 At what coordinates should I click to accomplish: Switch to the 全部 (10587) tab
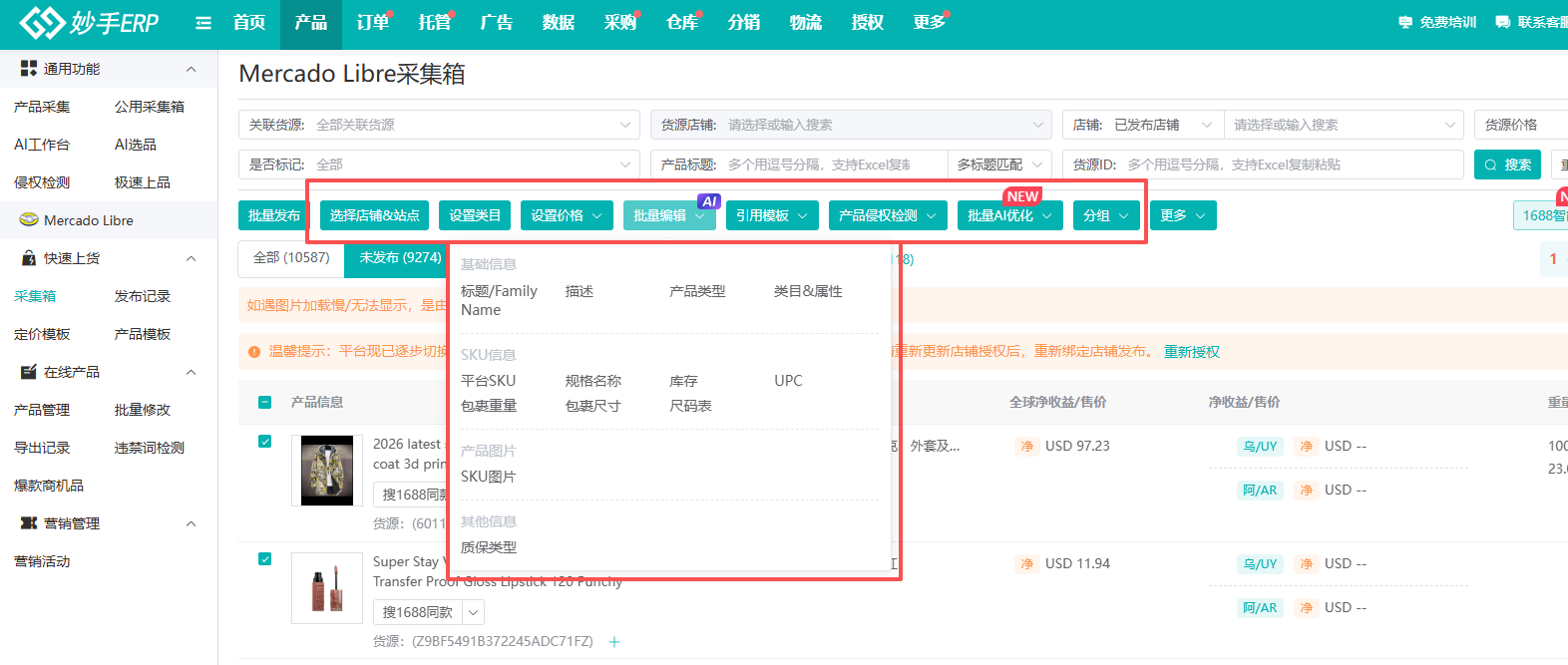click(x=291, y=258)
